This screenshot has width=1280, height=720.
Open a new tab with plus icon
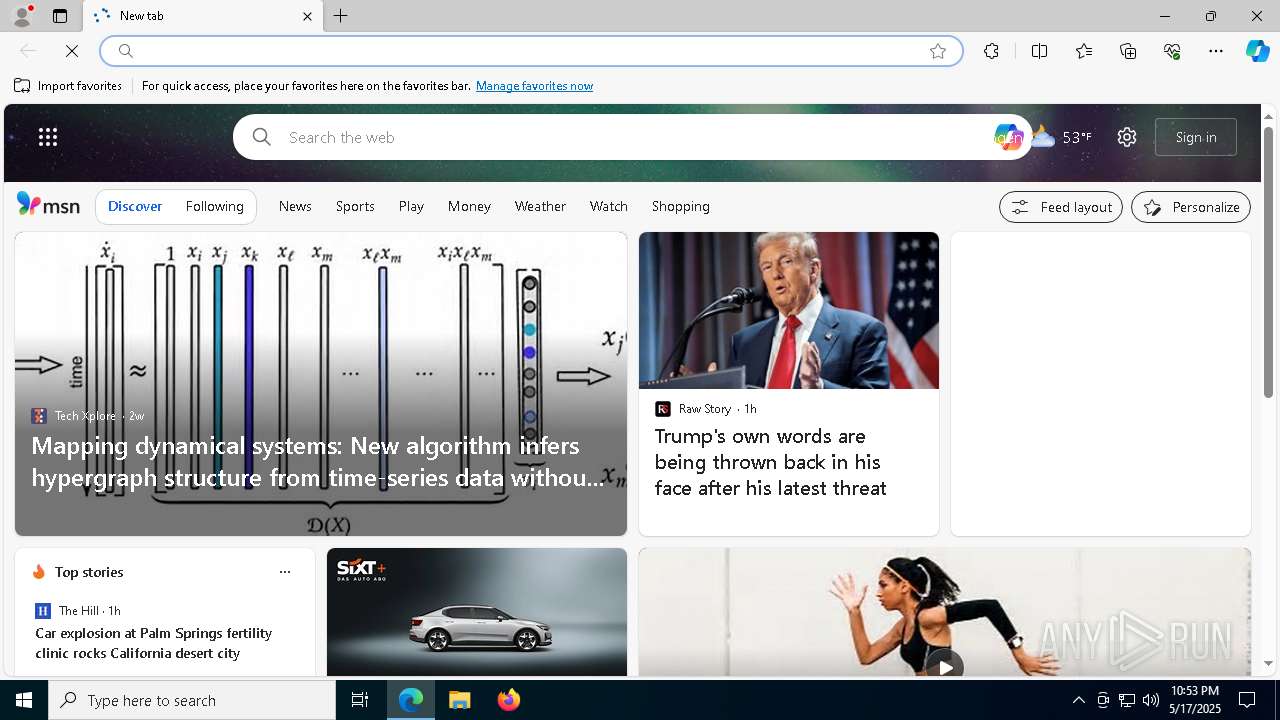tap(341, 16)
